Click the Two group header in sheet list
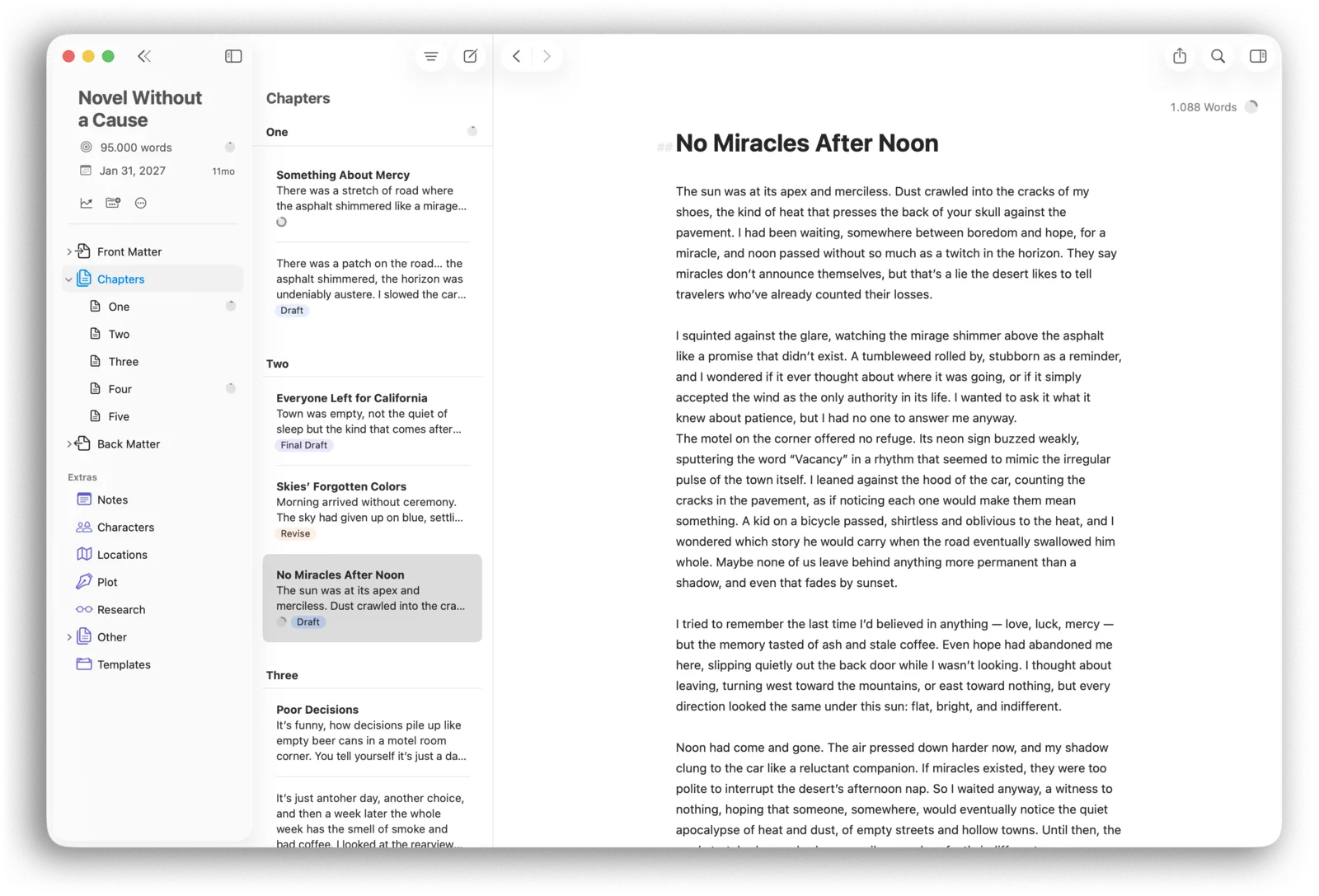This screenshot has width=1319, height=896. tap(277, 364)
